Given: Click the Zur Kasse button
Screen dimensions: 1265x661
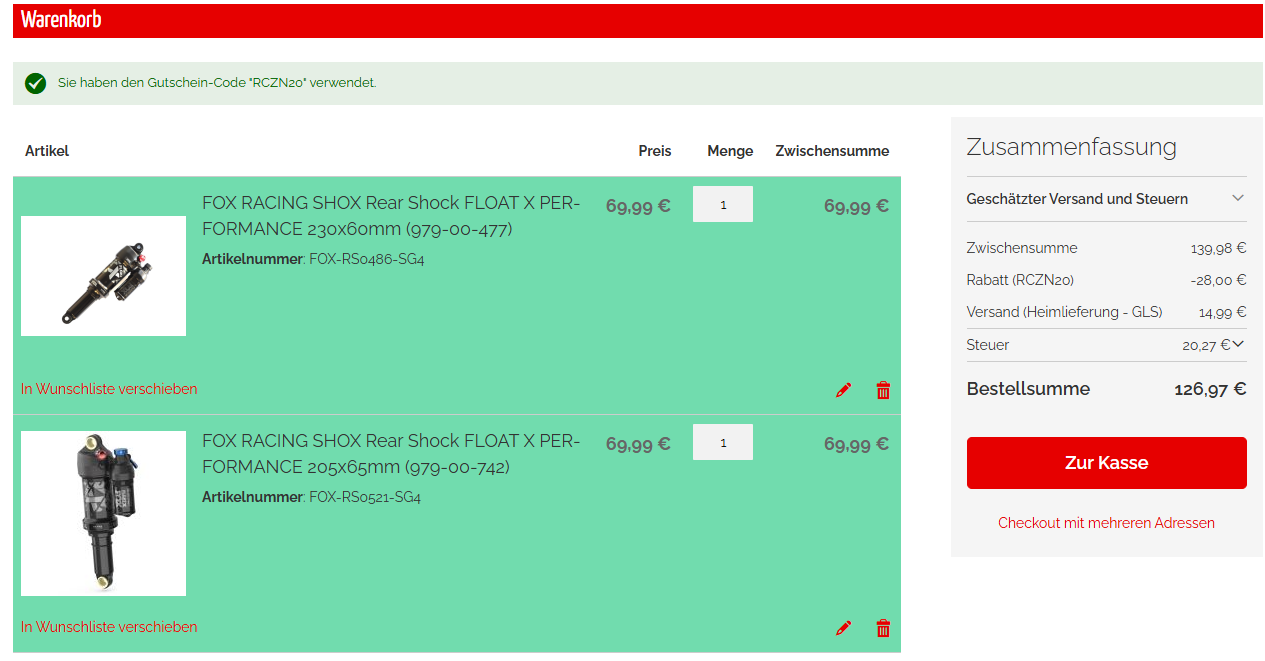Looking at the screenshot, I should click(x=1106, y=463).
